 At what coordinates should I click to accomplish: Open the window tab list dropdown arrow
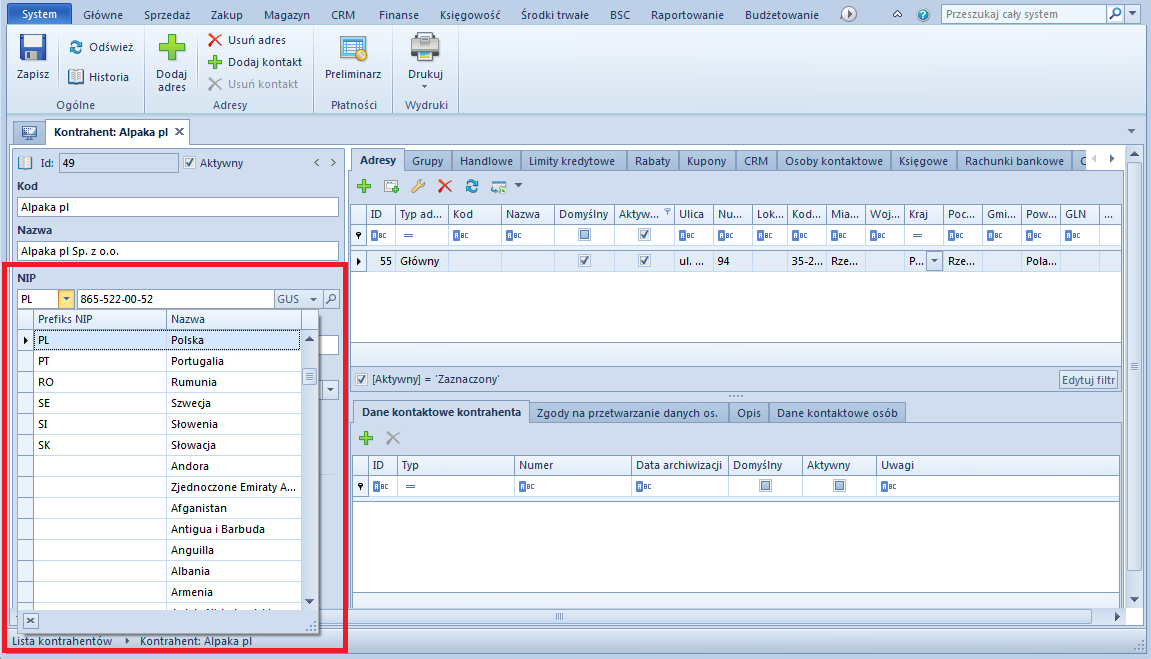coord(1131,131)
